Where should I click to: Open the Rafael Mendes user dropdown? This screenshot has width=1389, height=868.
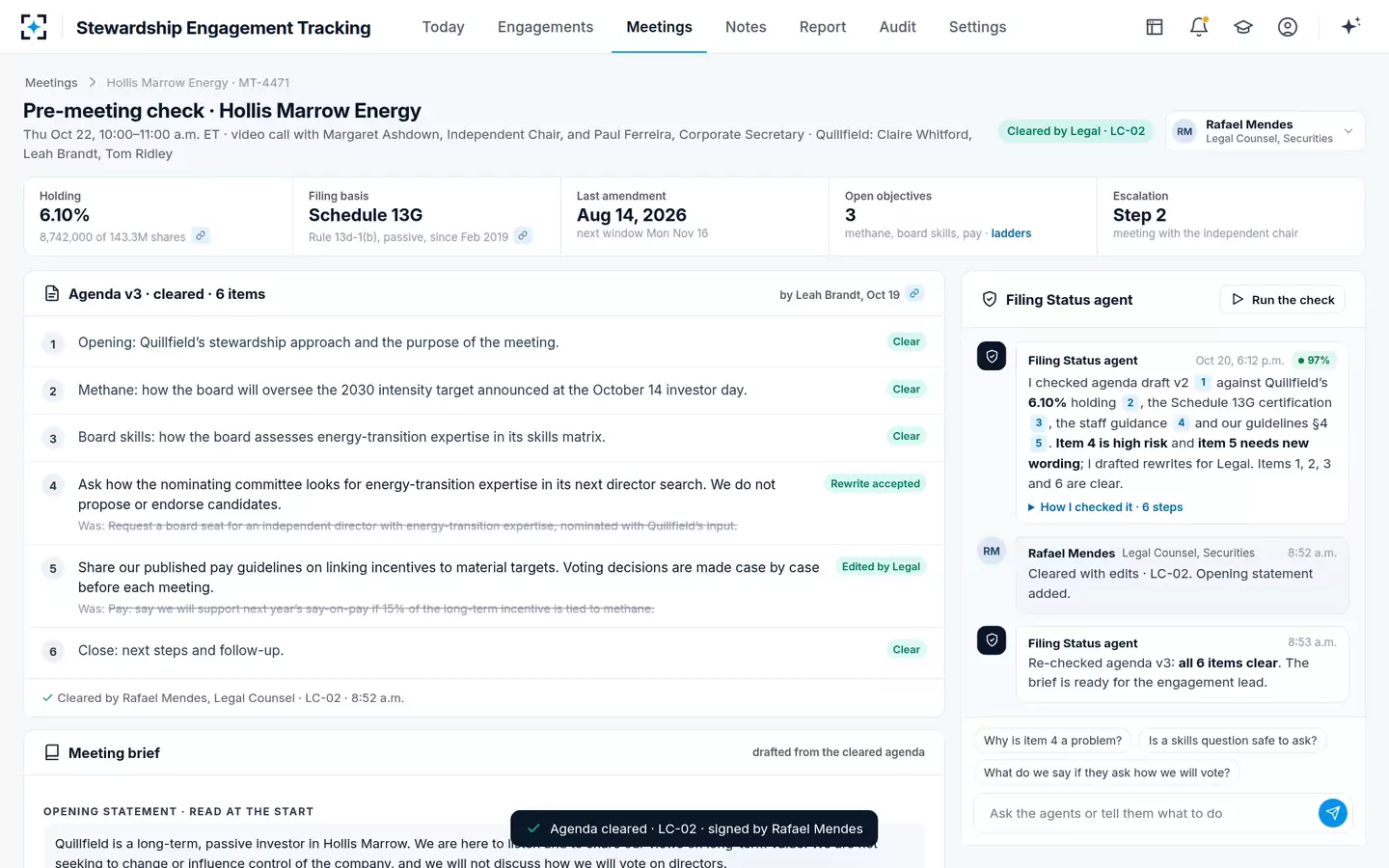coord(1265,131)
